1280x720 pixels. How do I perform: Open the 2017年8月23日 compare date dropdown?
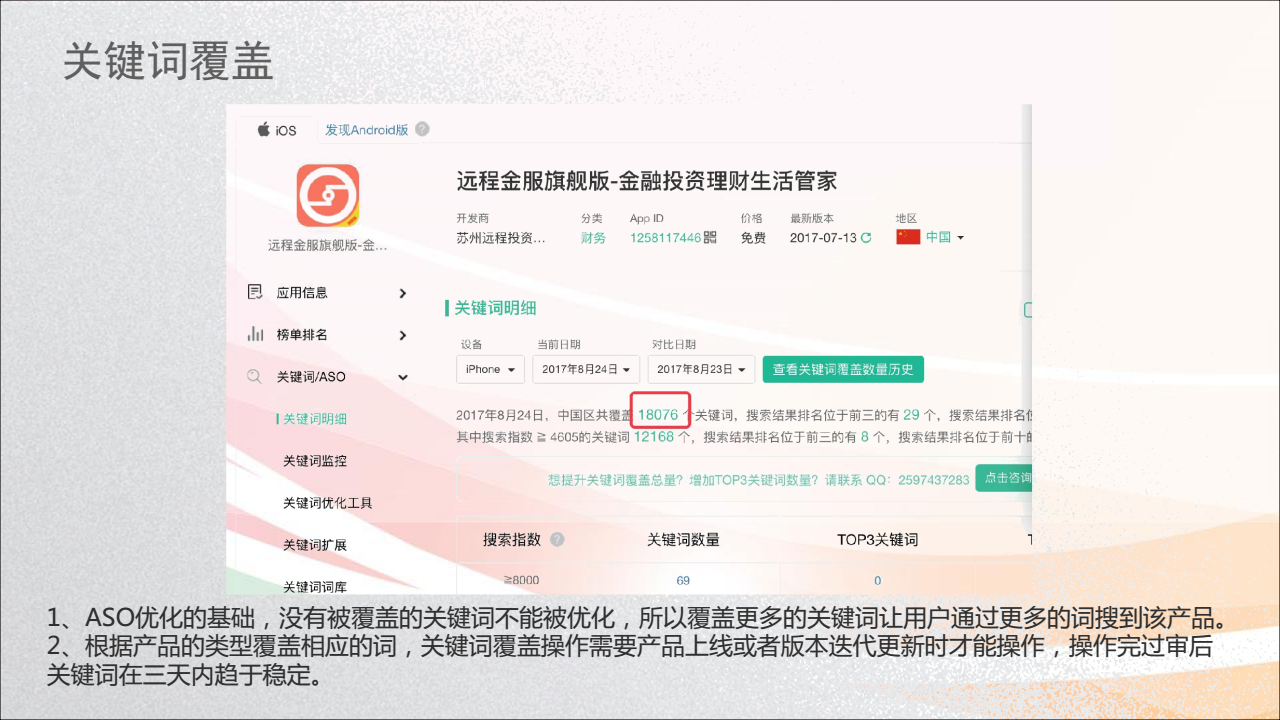(x=700, y=369)
